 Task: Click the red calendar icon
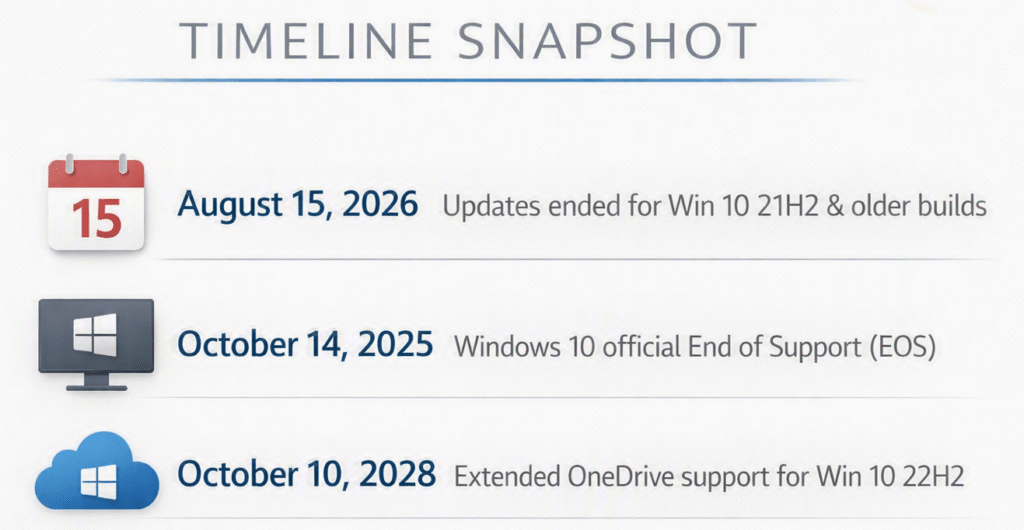click(x=96, y=203)
